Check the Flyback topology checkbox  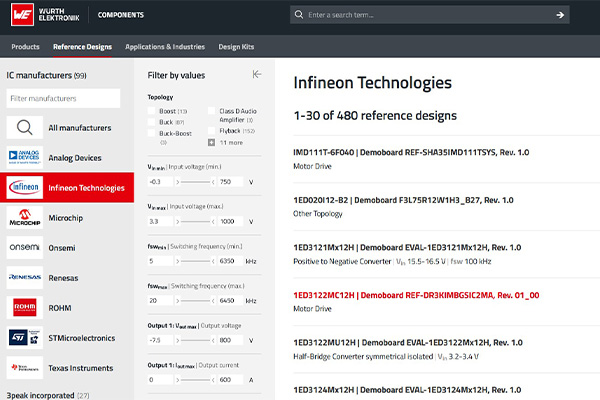(212, 131)
